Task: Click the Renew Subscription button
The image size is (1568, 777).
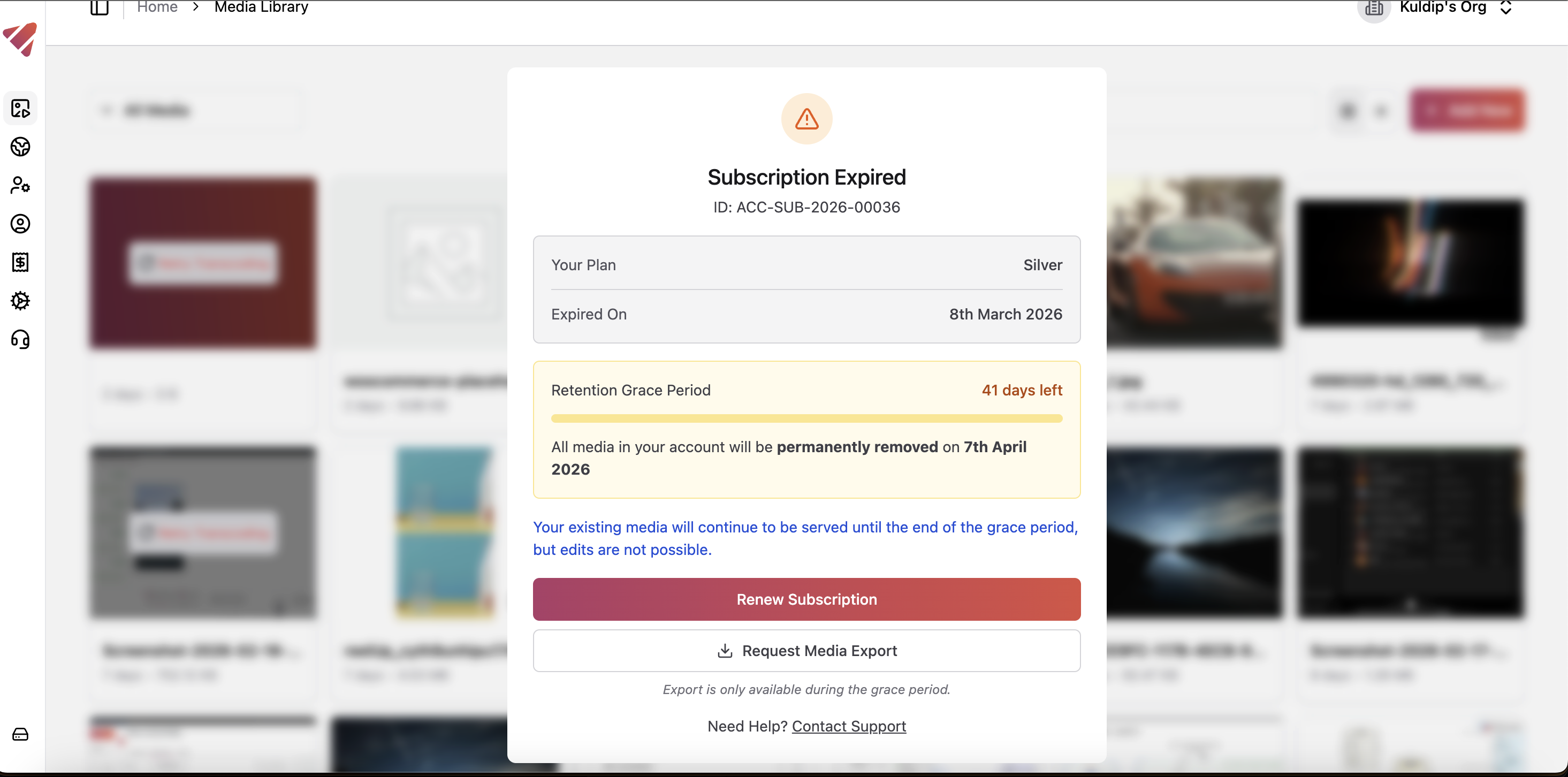Action: 806,599
